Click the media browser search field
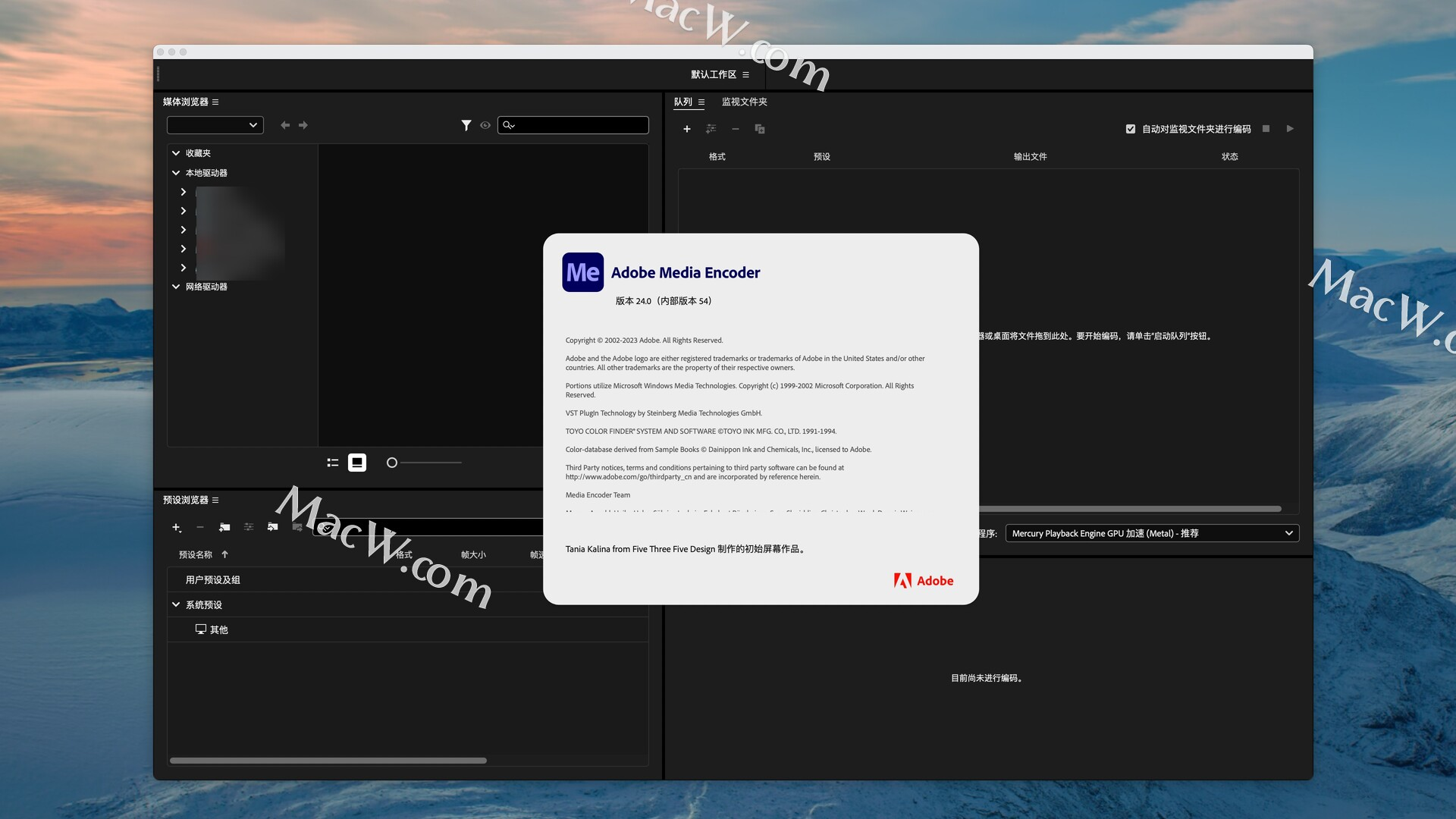This screenshot has height=819, width=1456. 573,125
